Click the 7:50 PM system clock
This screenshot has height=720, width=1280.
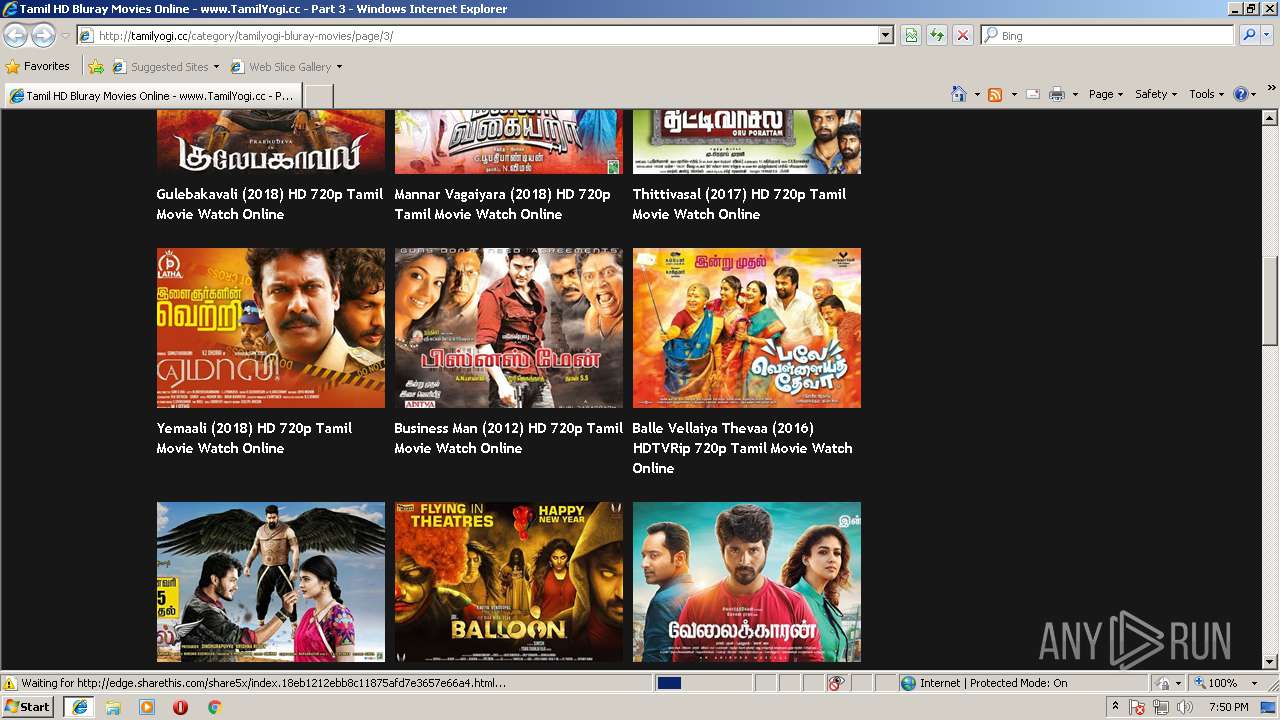pyautogui.click(x=1229, y=707)
